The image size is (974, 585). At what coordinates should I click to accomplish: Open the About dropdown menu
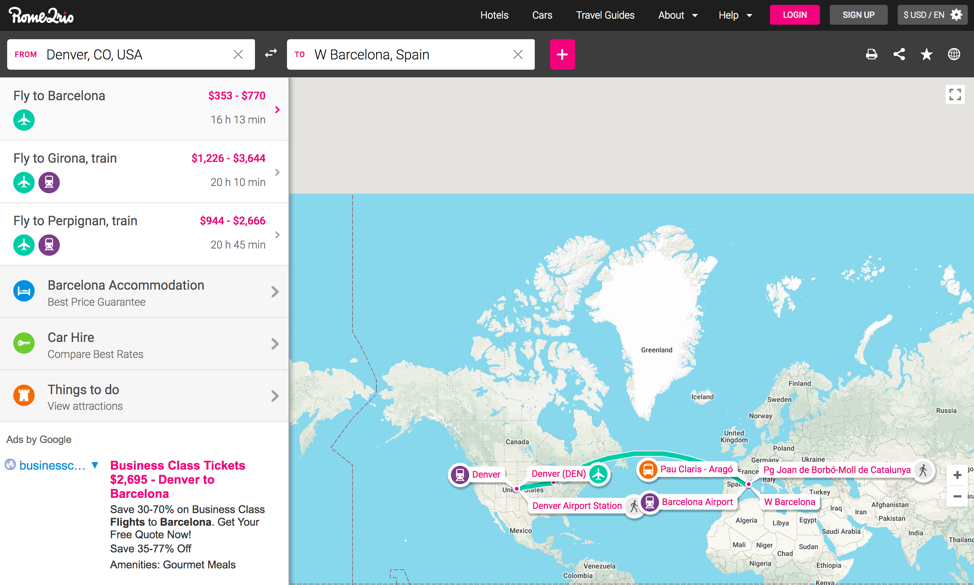point(677,15)
